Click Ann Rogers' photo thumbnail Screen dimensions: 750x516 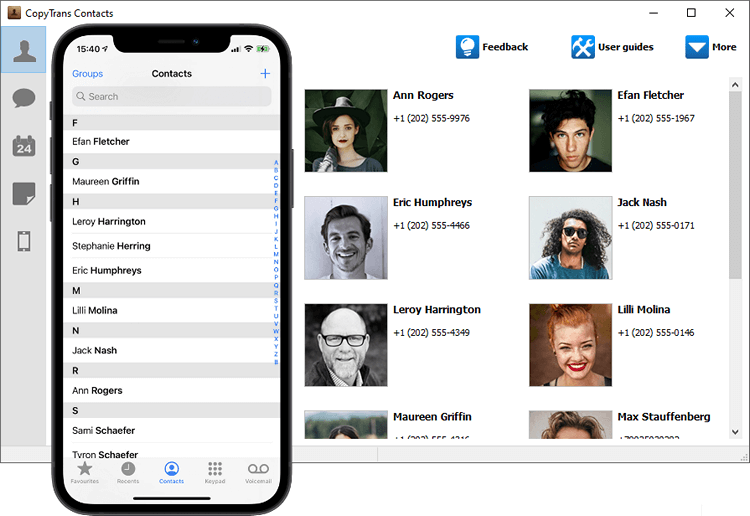pos(346,131)
